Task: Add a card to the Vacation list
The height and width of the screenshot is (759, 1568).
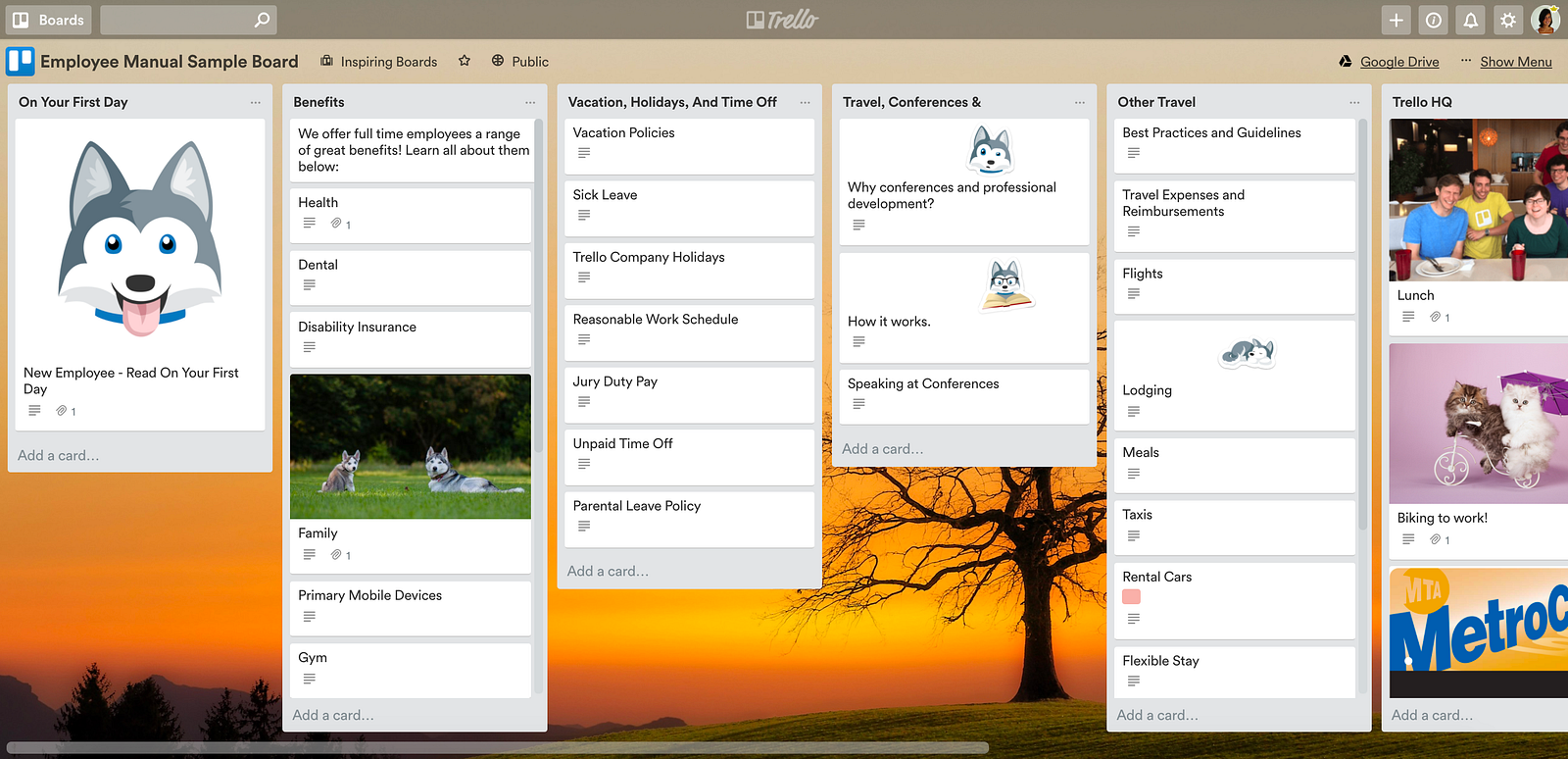Action: 608,572
